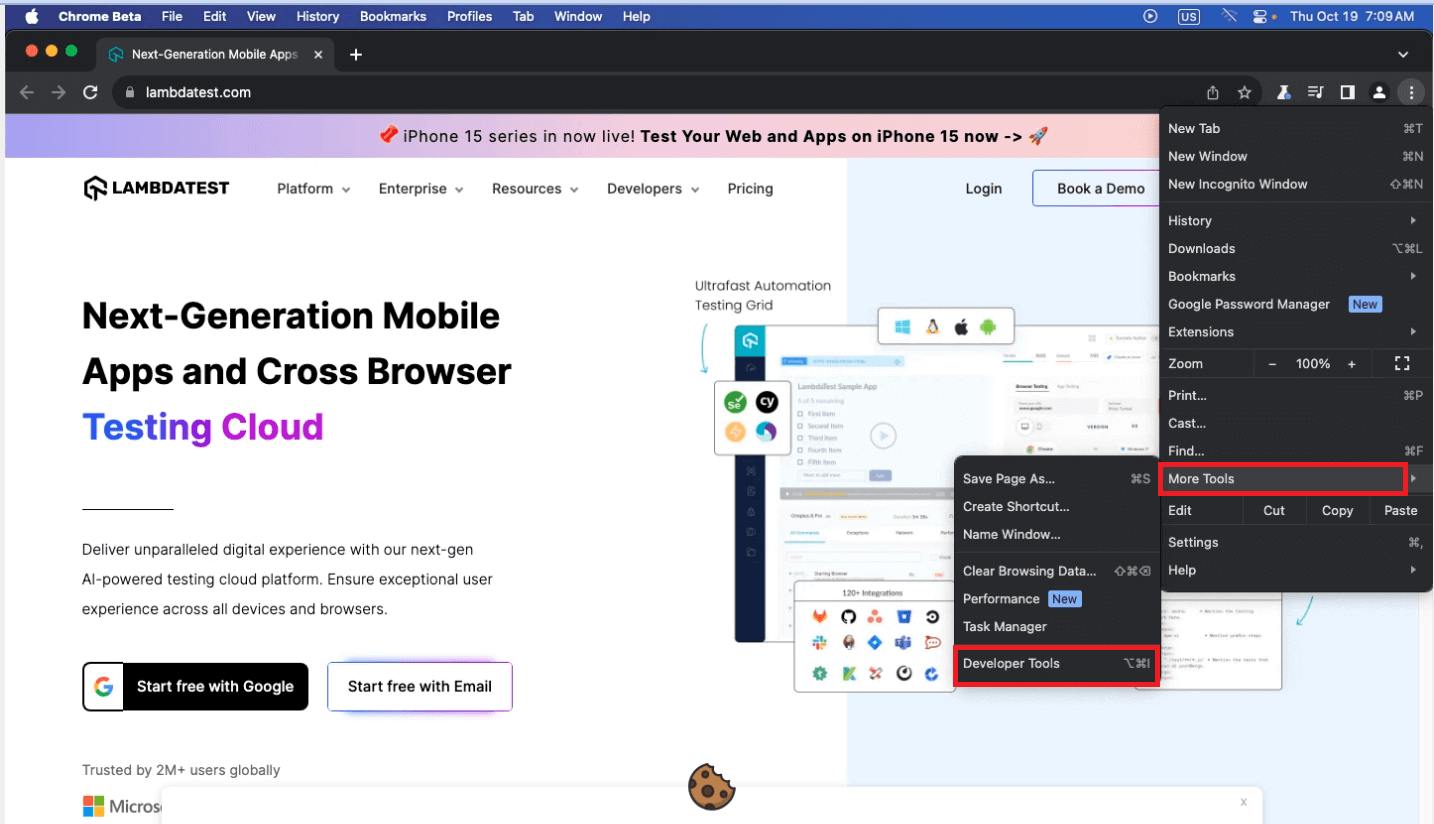Image resolution: width=1434 pixels, height=824 pixels.
Task: Open the tab search chevron
Action: [x=1403, y=54]
